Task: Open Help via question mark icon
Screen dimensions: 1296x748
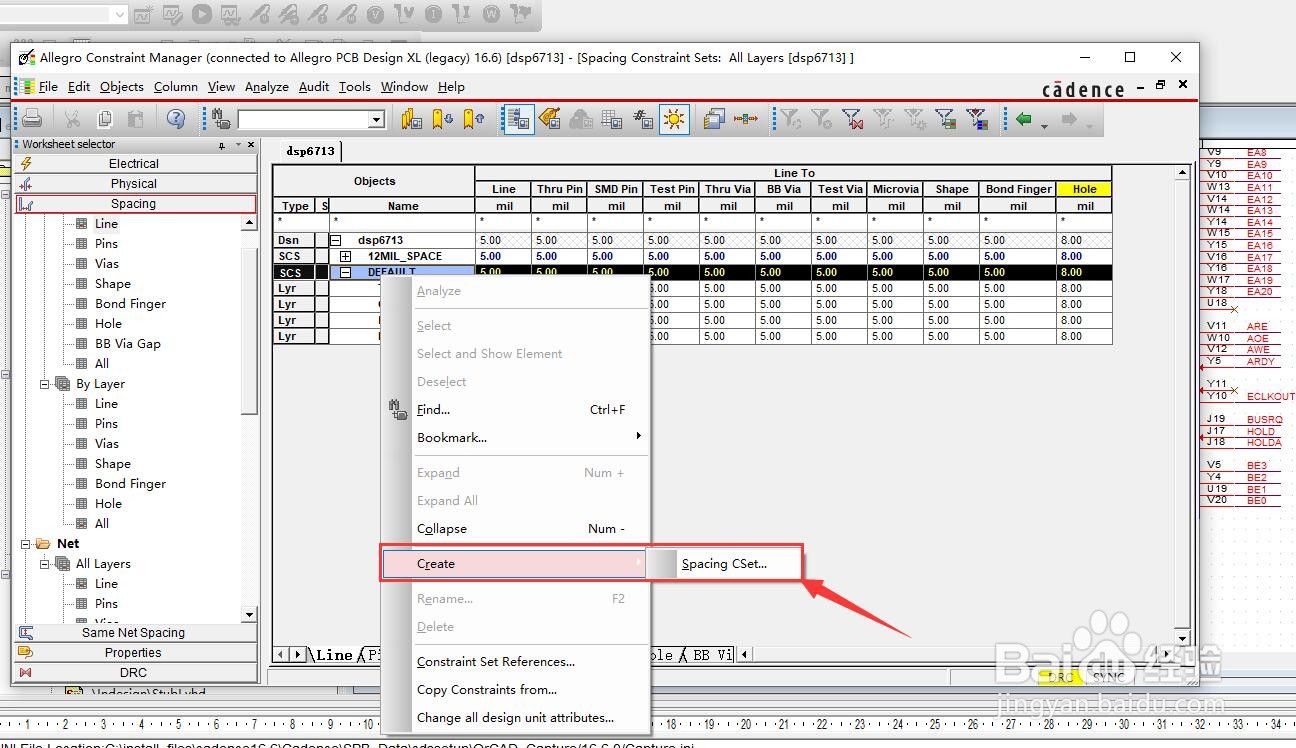Action: tap(176, 119)
